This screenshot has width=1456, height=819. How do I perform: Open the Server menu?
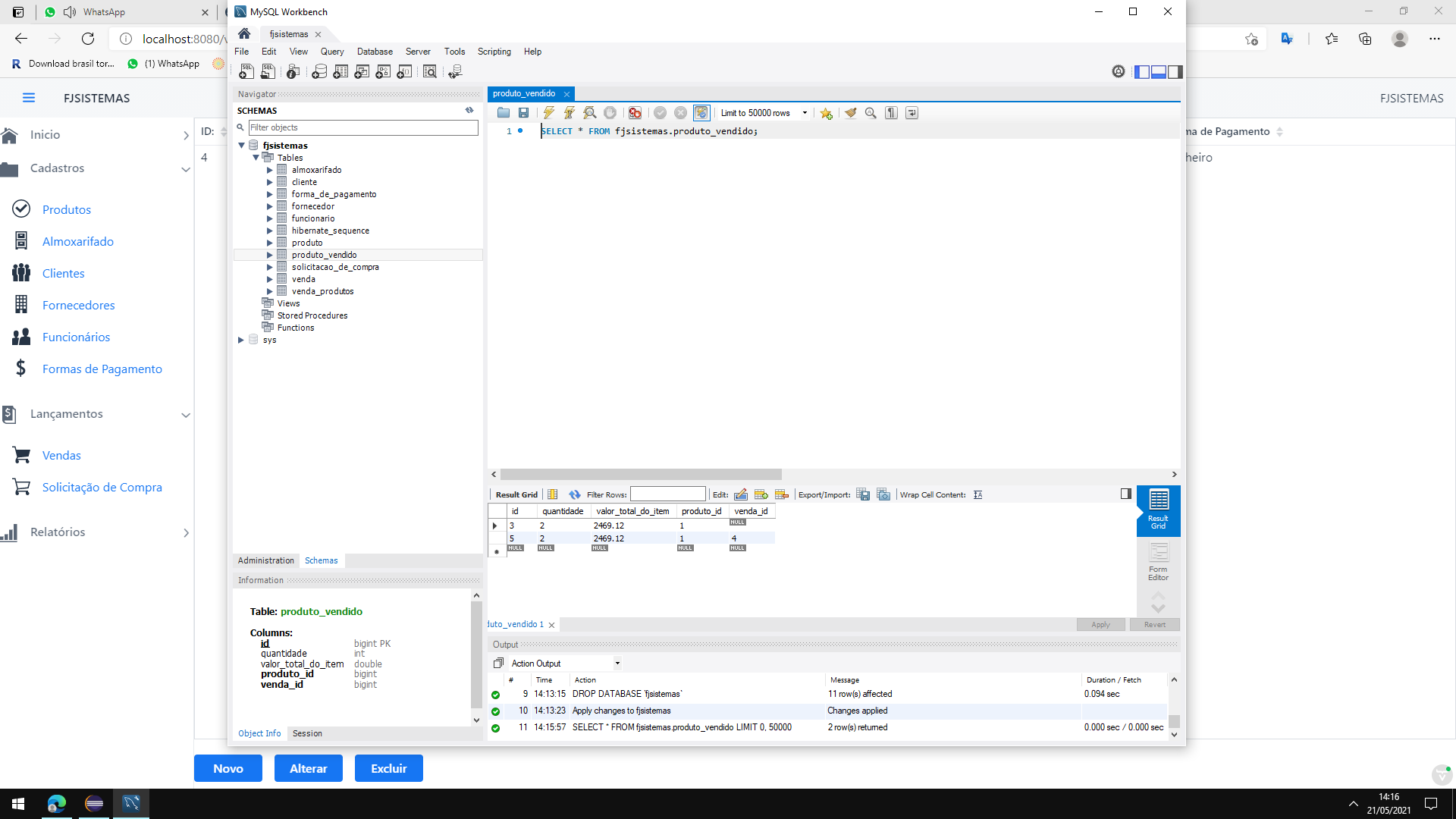[x=418, y=52]
